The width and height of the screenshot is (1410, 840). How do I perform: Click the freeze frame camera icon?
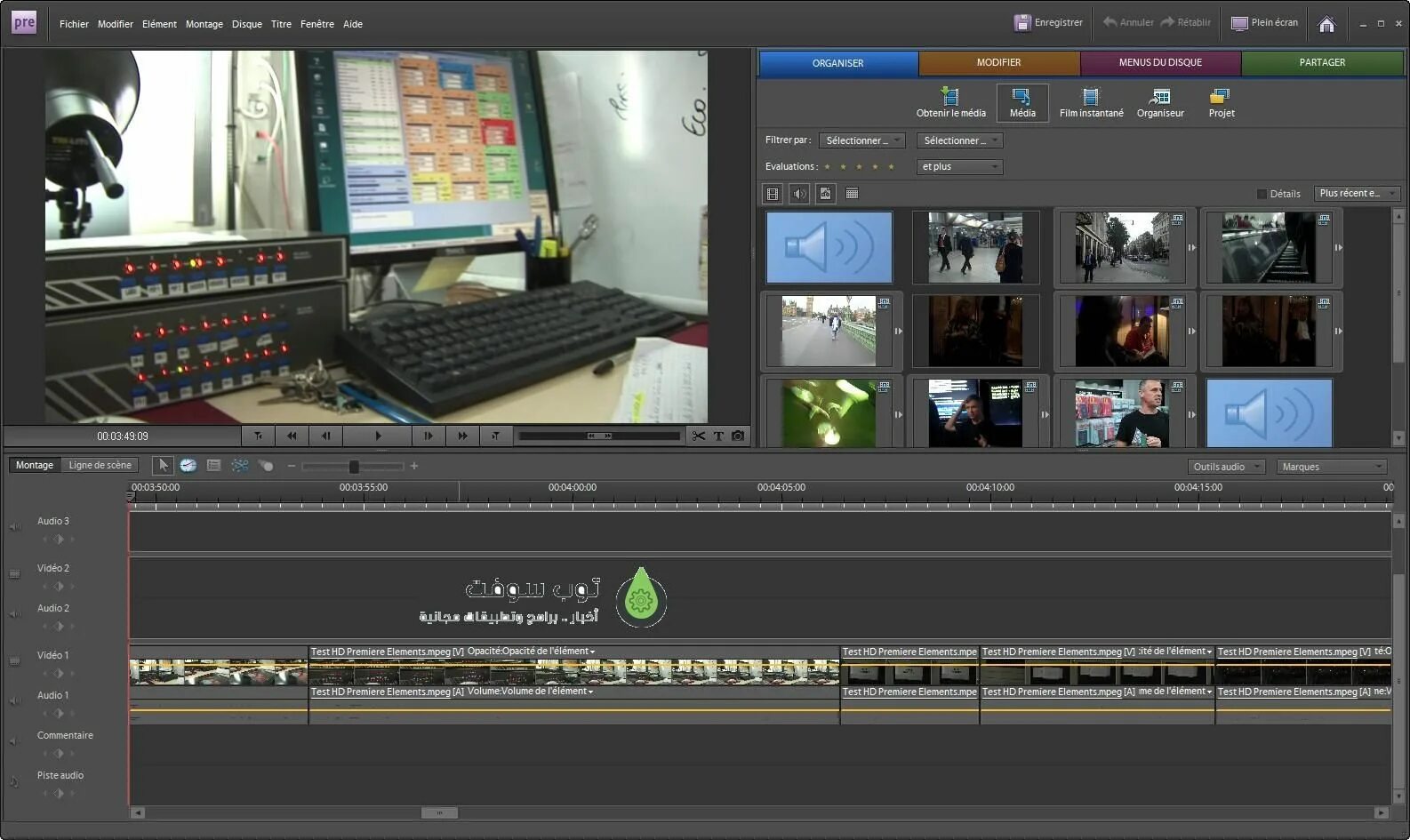(x=738, y=436)
